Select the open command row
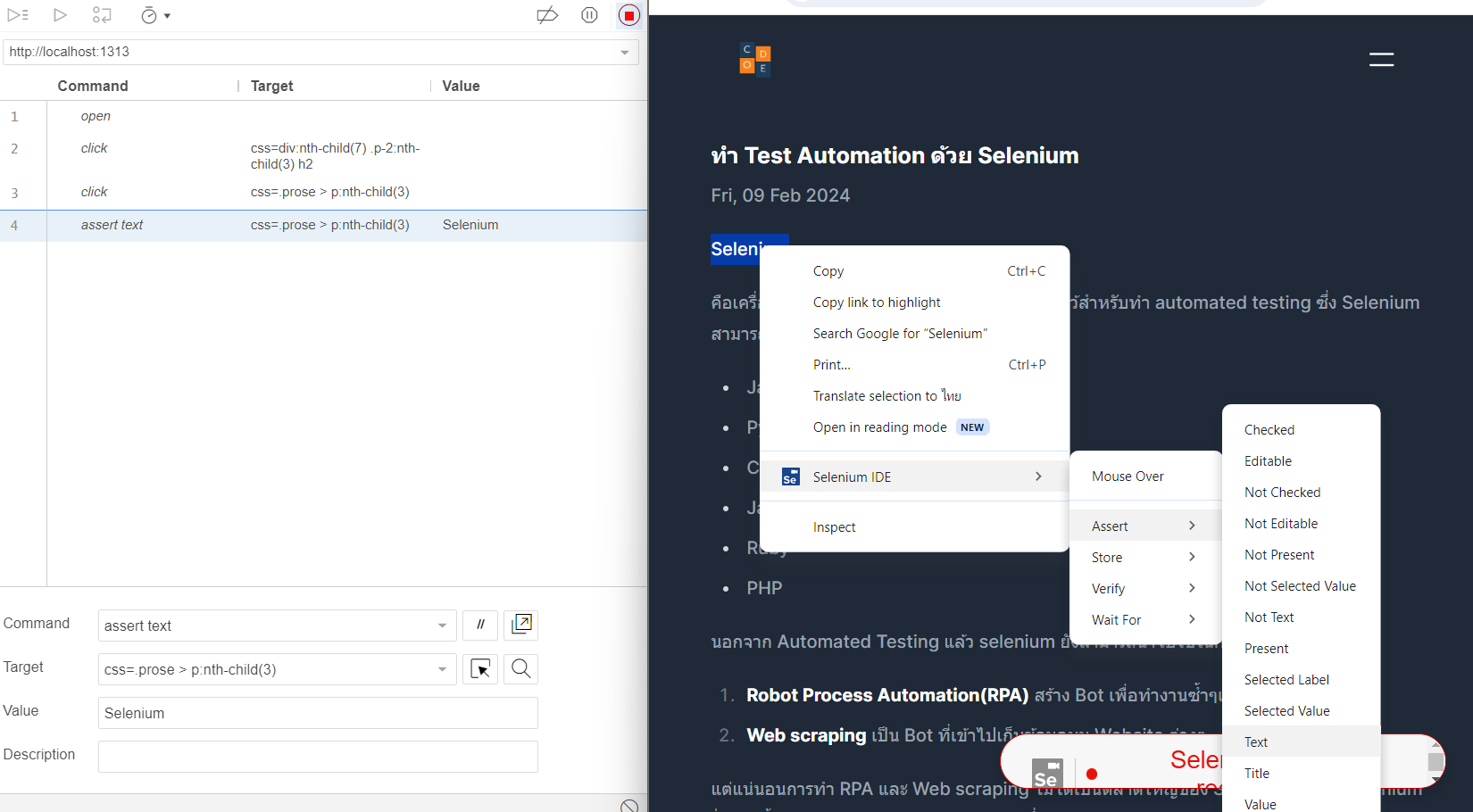 [323, 116]
